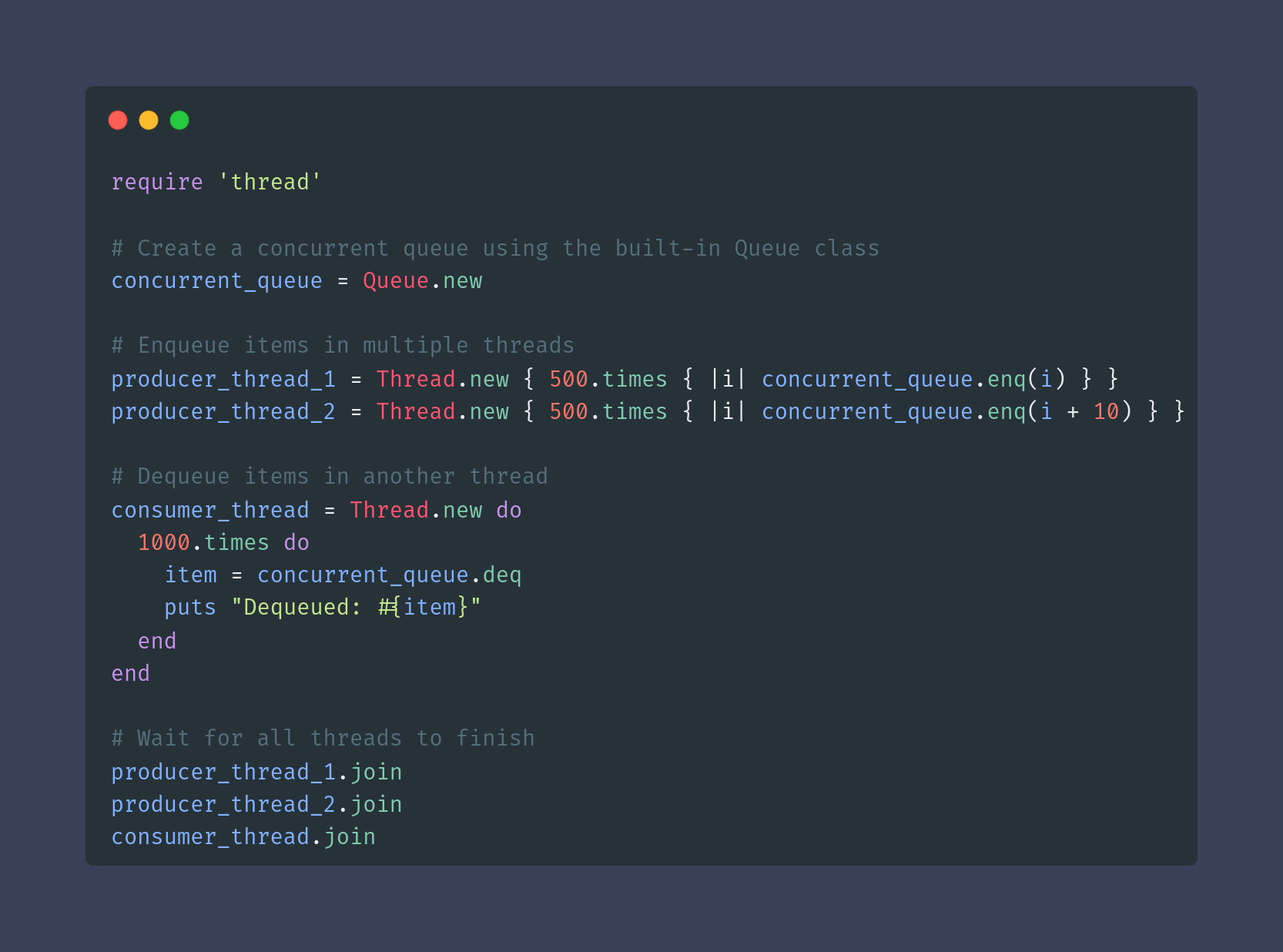The image size is (1283, 952).
Task: Click the comment "# Enqueue items in multiple threads"
Action: 343,345
